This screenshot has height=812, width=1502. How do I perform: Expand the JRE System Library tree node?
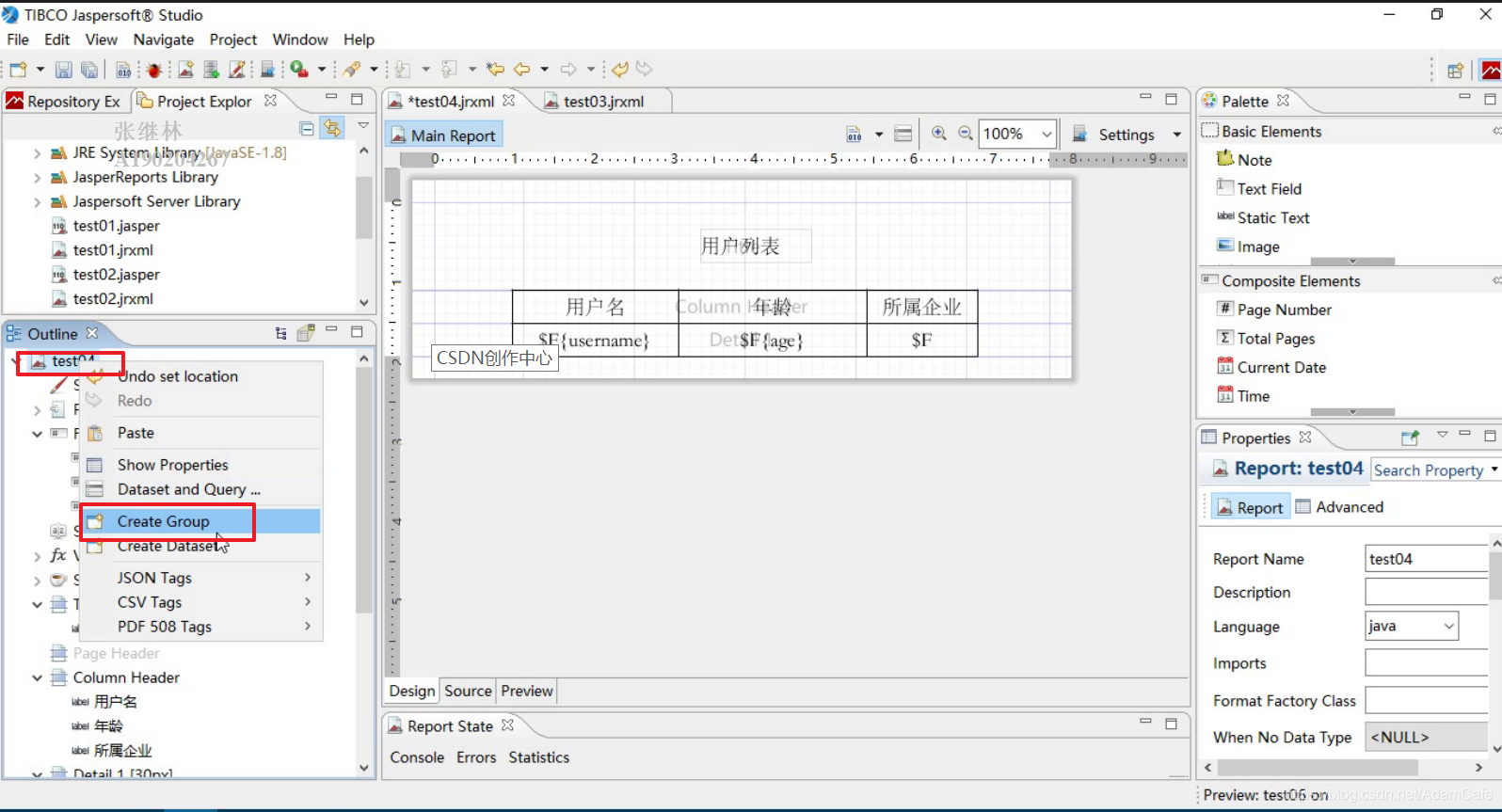pos(37,152)
